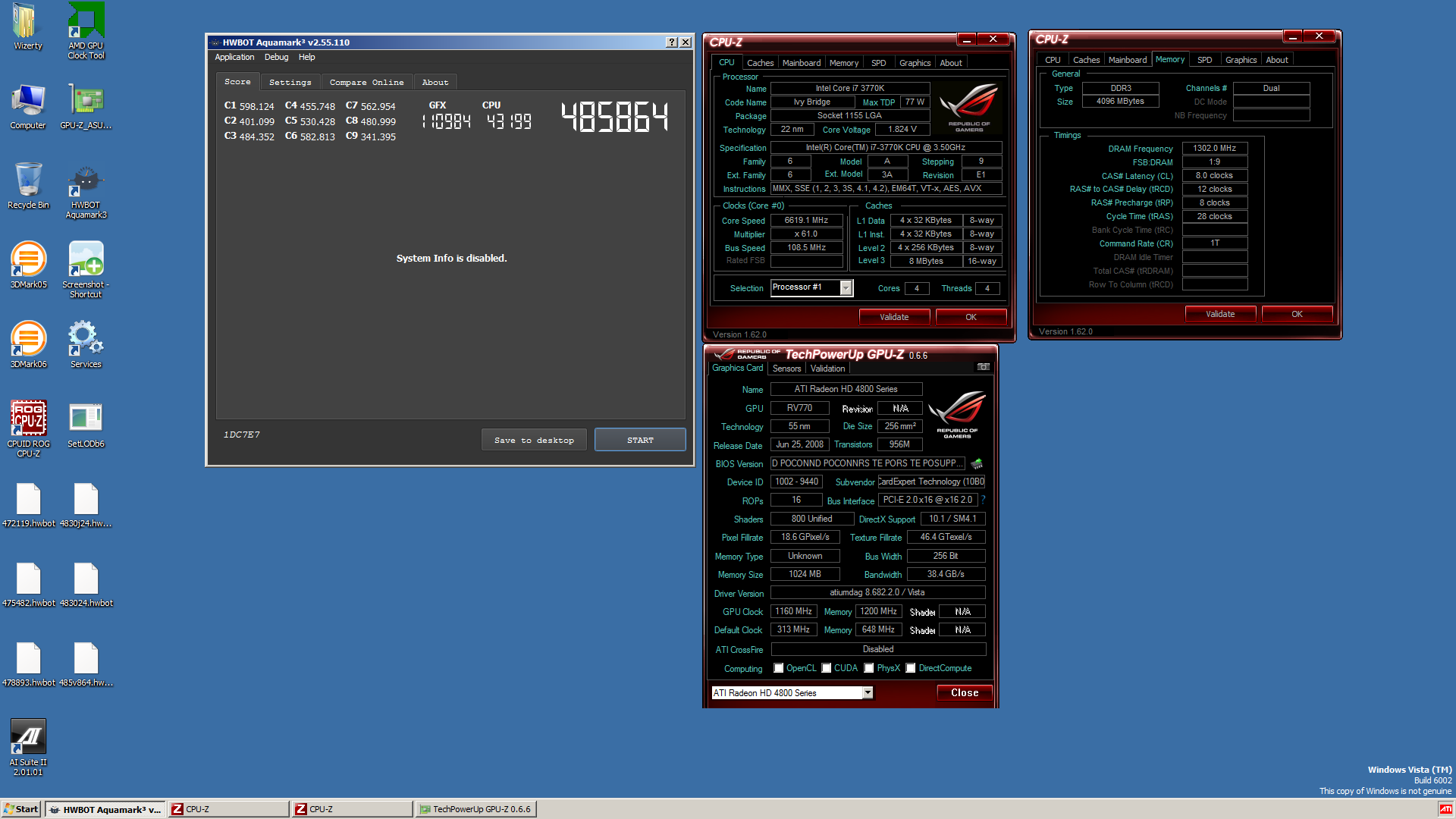The height and width of the screenshot is (819, 1456).
Task: Select the 472119.hwbot file
Action: (x=28, y=504)
